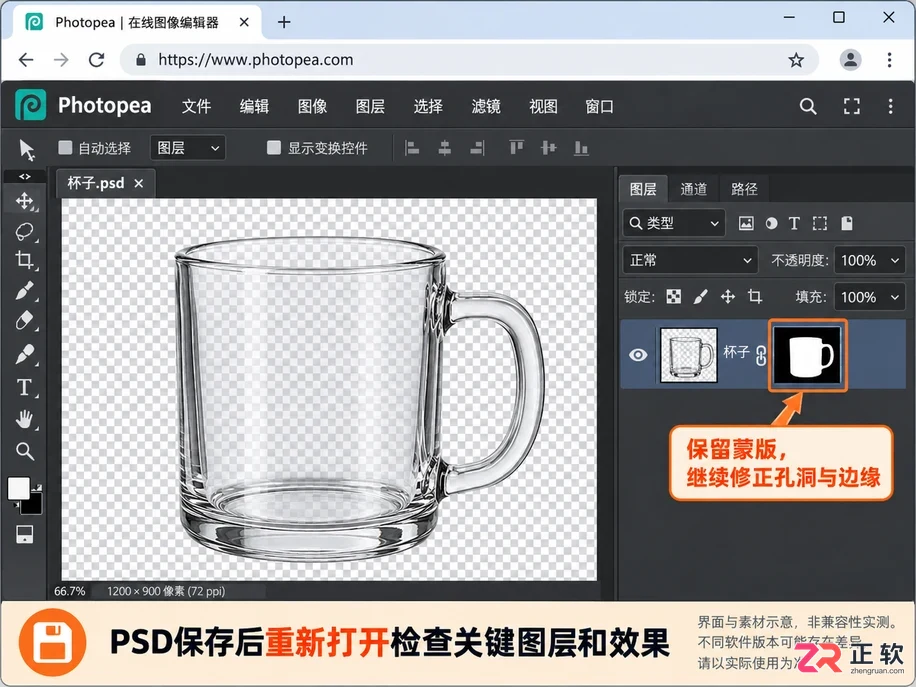The width and height of the screenshot is (916, 687).
Task: Open the 文件 menu
Action: tap(196, 106)
